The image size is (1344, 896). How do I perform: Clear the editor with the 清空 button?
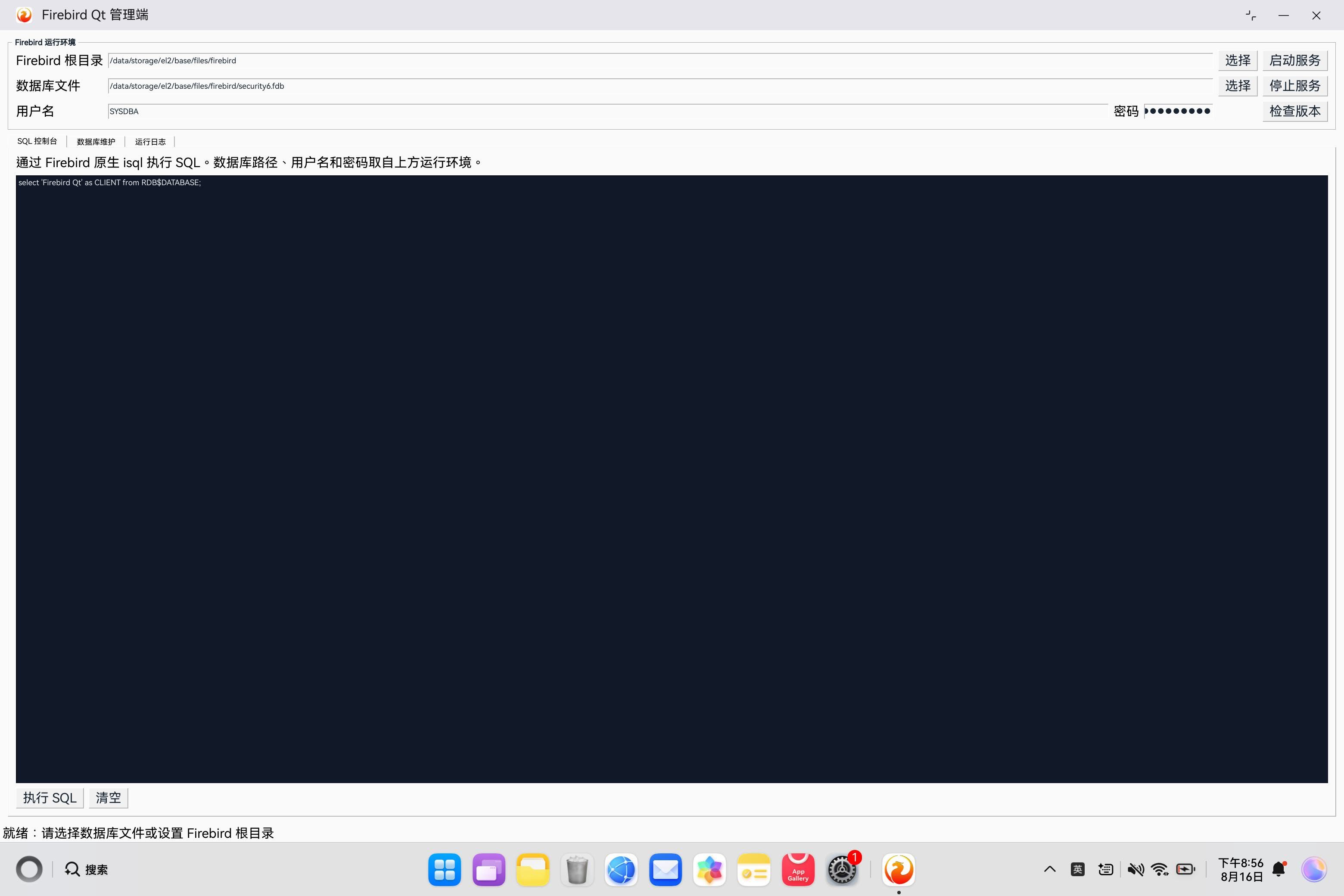[x=108, y=798]
